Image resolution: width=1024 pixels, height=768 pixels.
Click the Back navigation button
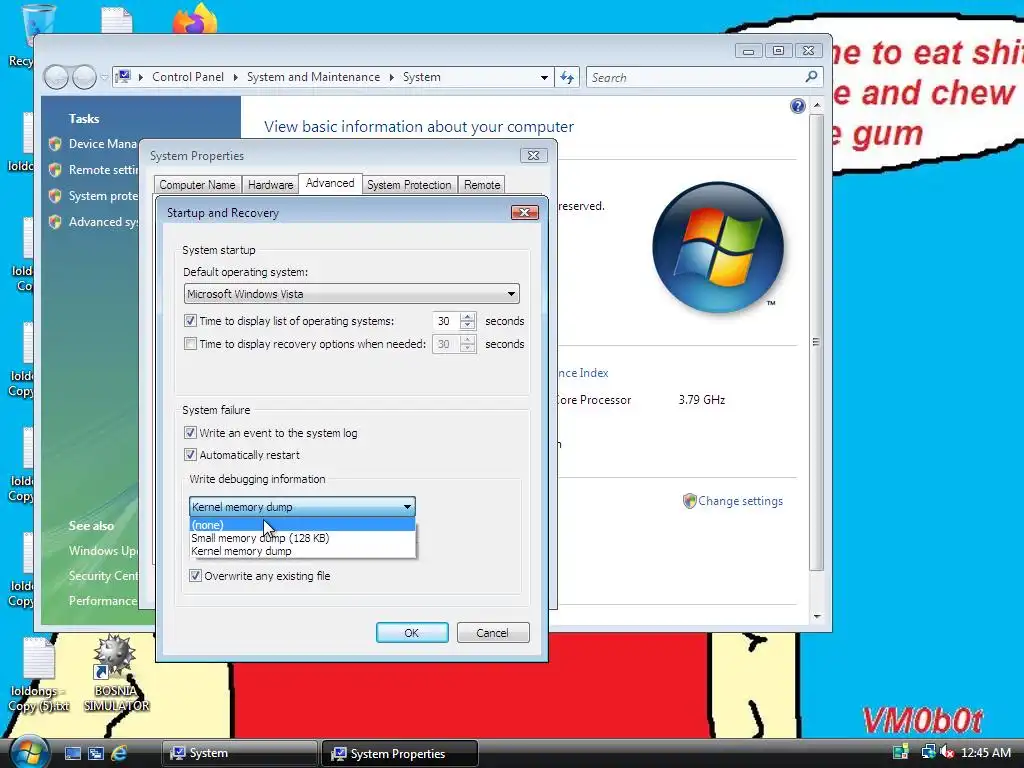pyautogui.click(x=56, y=77)
